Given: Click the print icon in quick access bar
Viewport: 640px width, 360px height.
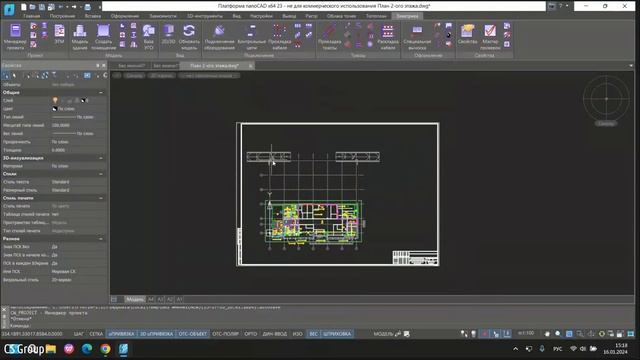Looking at the screenshot, I should (x=87, y=7).
